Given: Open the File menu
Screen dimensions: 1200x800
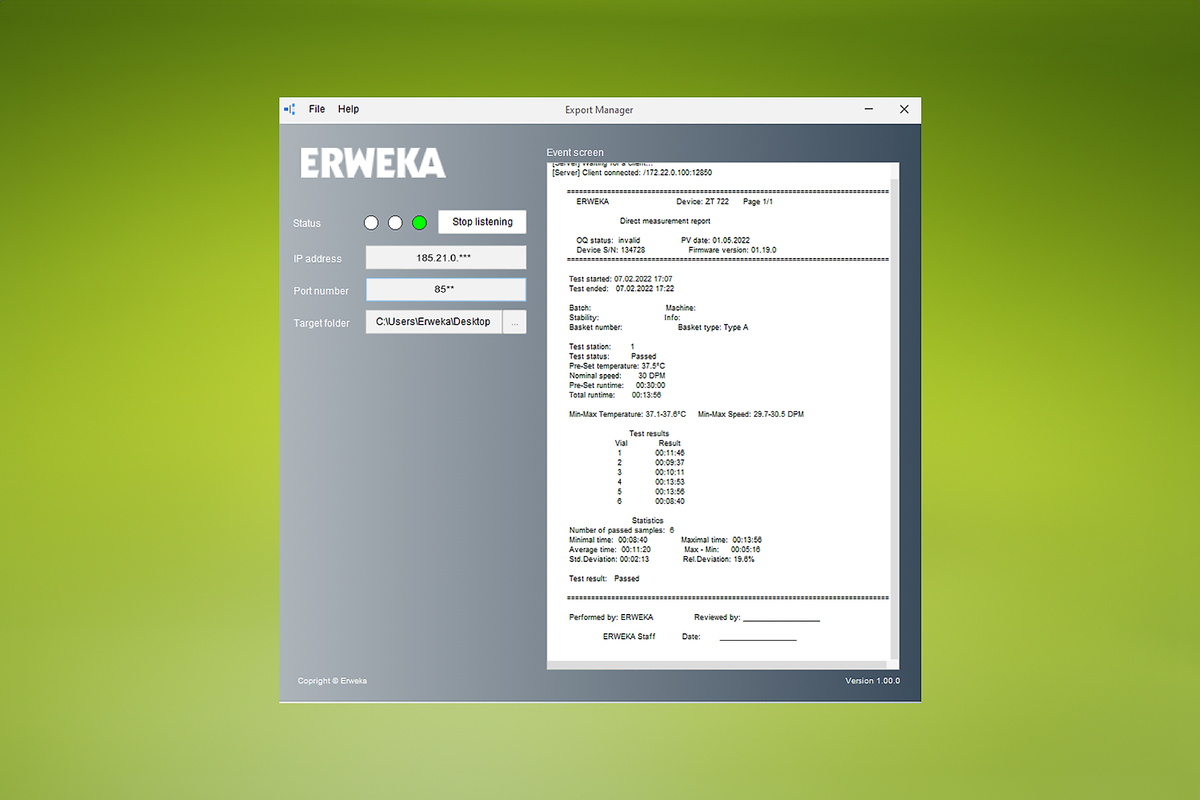Looking at the screenshot, I should 317,109.
